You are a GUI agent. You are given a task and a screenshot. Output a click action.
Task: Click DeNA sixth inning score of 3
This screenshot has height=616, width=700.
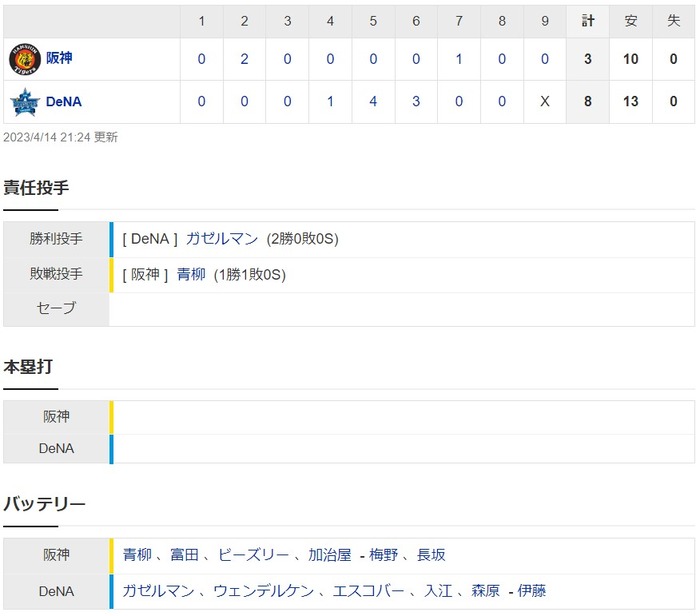pos(416,101)
